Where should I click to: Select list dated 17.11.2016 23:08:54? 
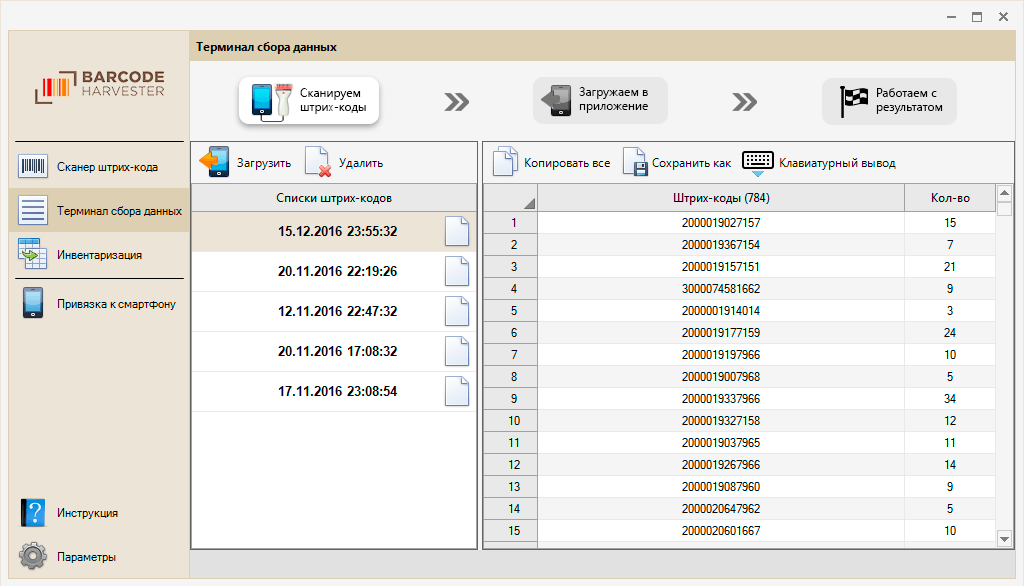[x=334, y=391]
